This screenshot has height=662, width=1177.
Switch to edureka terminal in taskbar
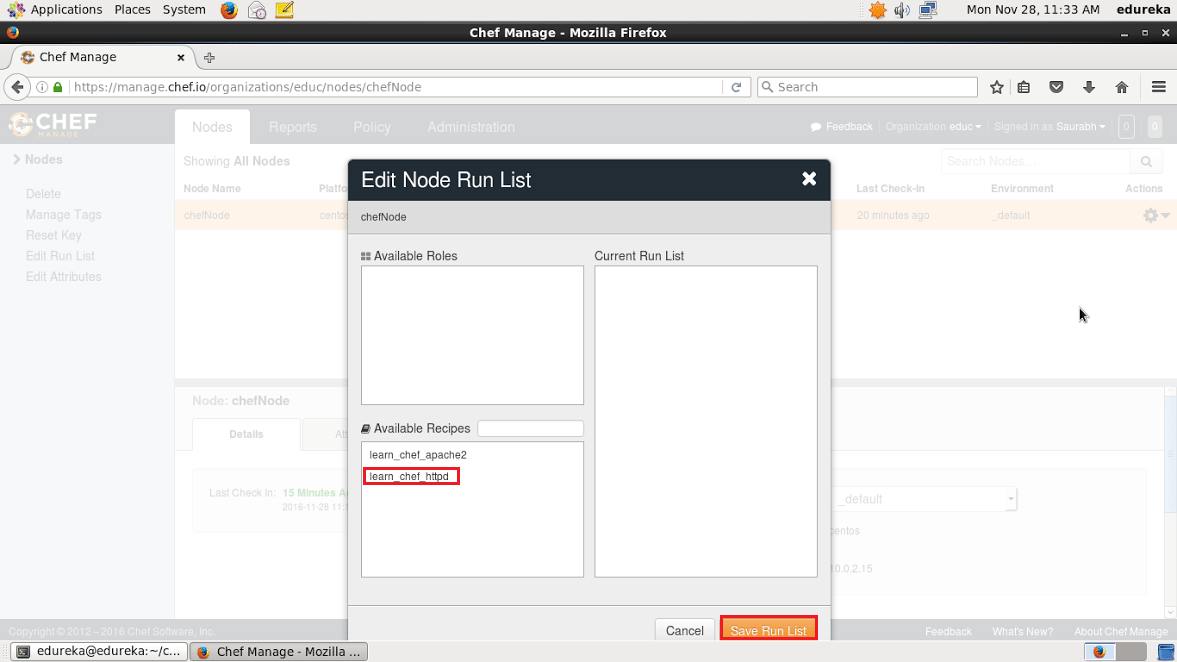click(99, 651)
